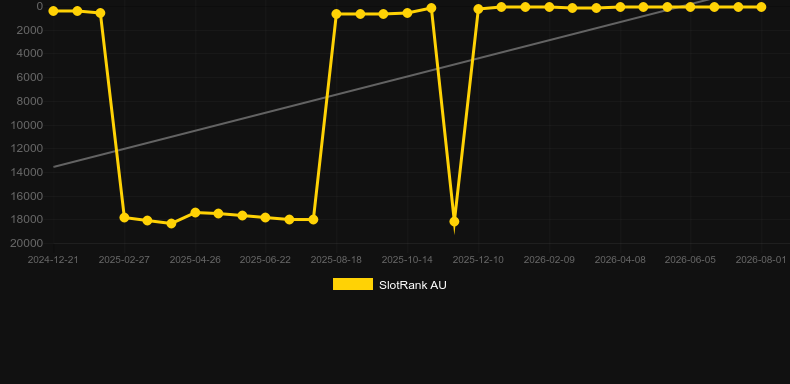Select the yellow data point above 2026-02-09
The width and height of the screenshot is (790, 384).
coord(549,7)
